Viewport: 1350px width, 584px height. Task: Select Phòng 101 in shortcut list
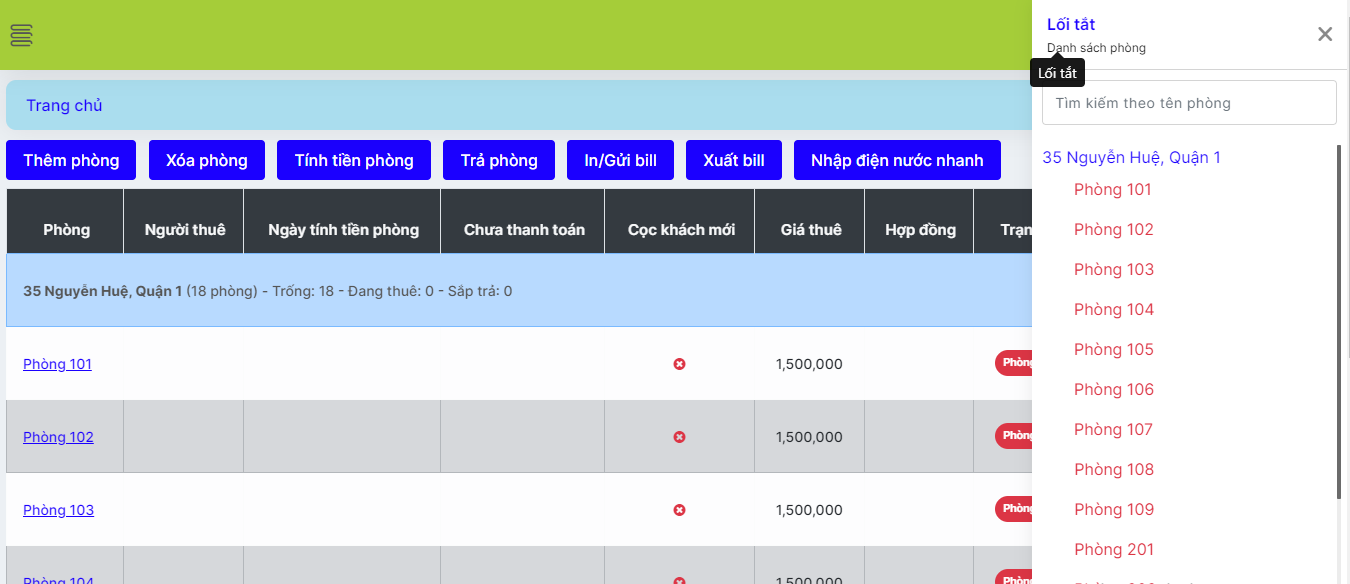[1113, 189]
